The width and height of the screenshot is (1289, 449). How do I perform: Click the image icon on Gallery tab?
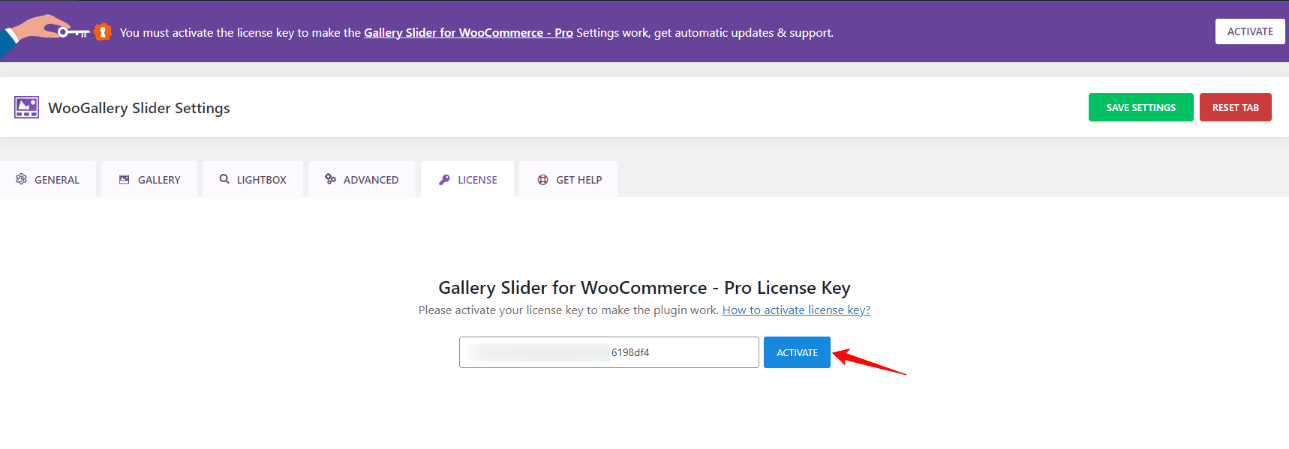click(124, 180)
